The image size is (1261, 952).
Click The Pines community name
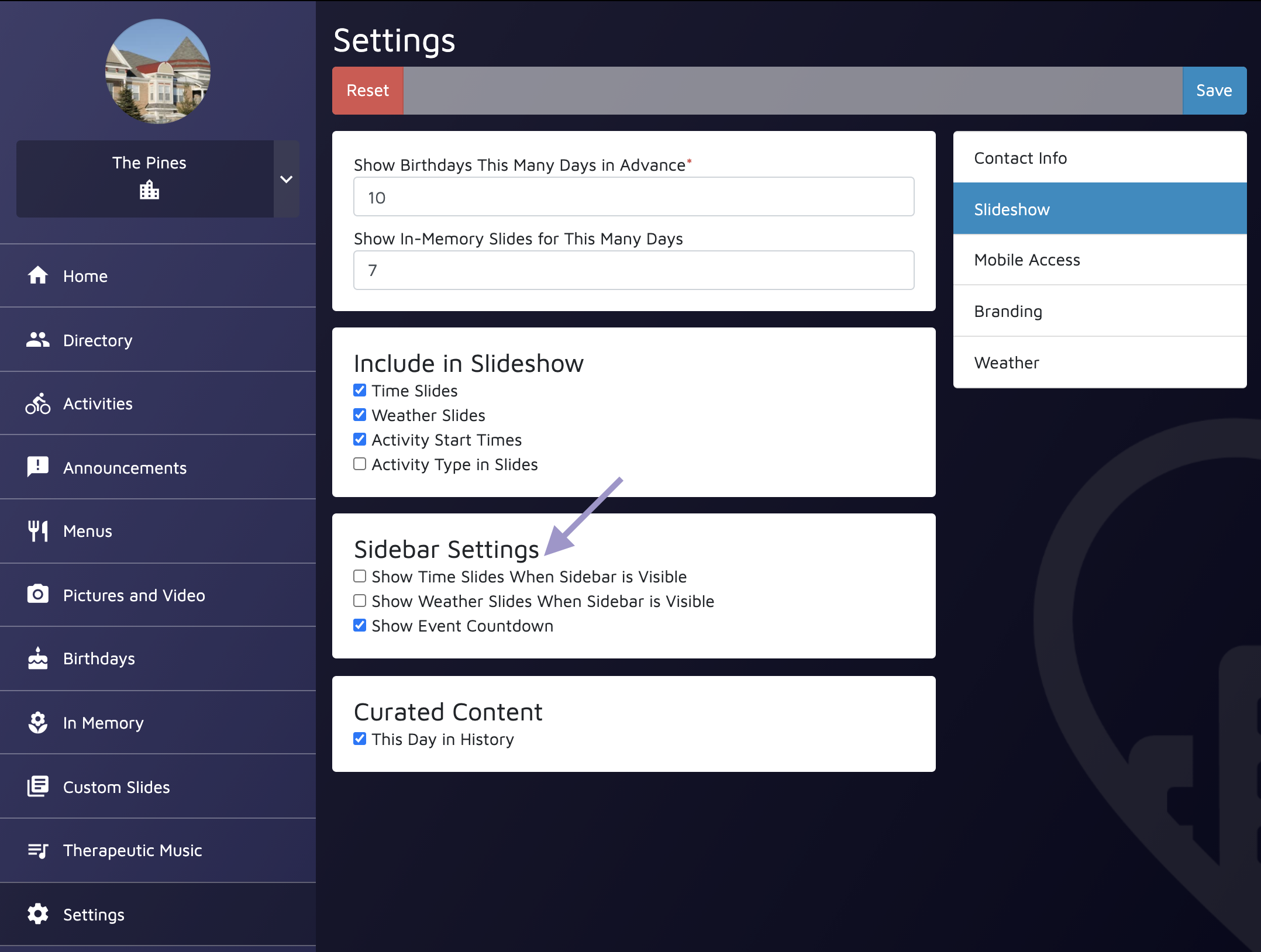(149, 163)
